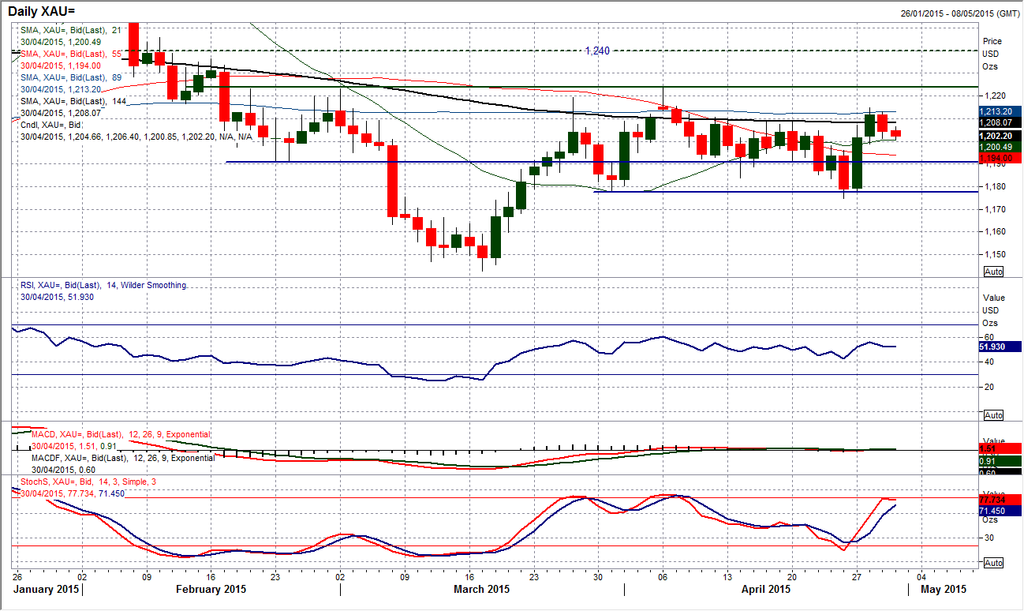Click the 1,194.00 red price tag
The width and height of the screenshot is (1024, 611).
[x=1000, y=158]
